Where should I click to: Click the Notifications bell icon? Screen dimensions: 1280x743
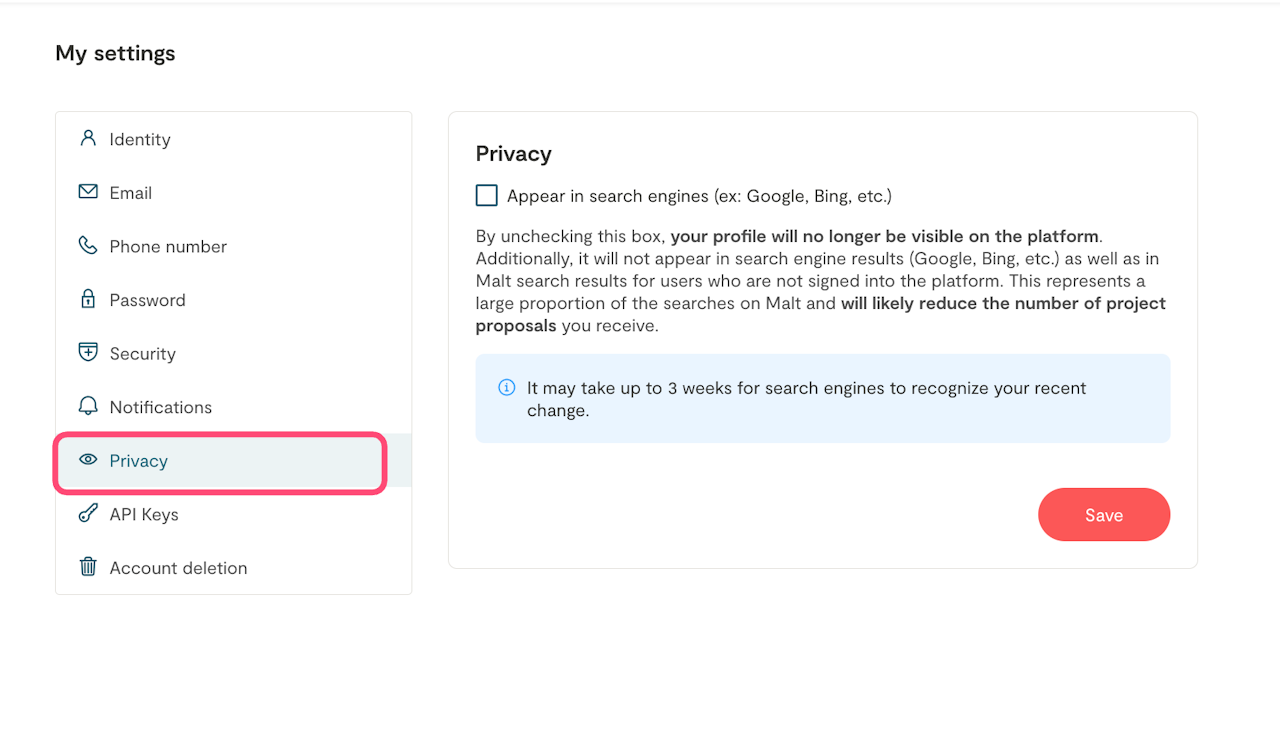(88, 406)
